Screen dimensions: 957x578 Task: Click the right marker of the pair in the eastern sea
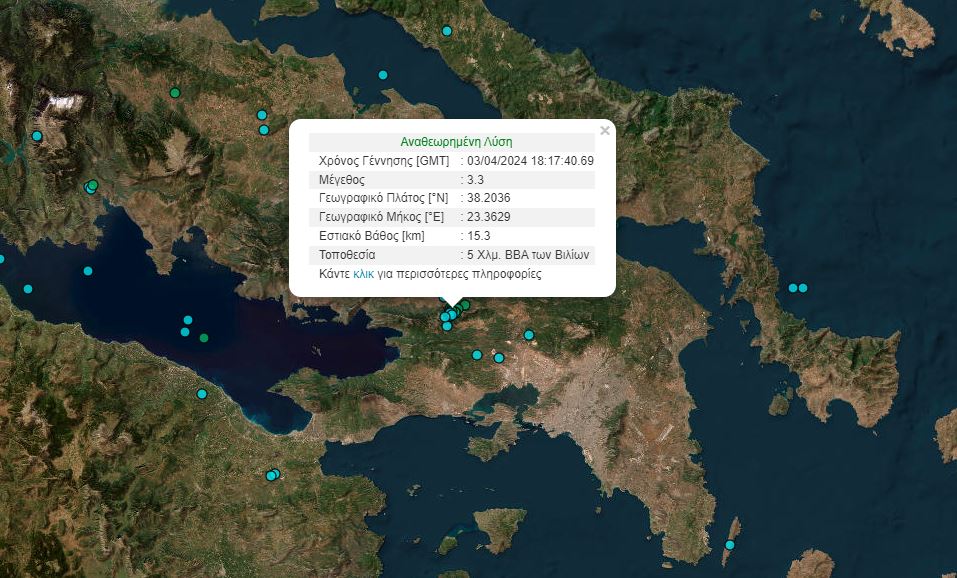click(803, 288)
